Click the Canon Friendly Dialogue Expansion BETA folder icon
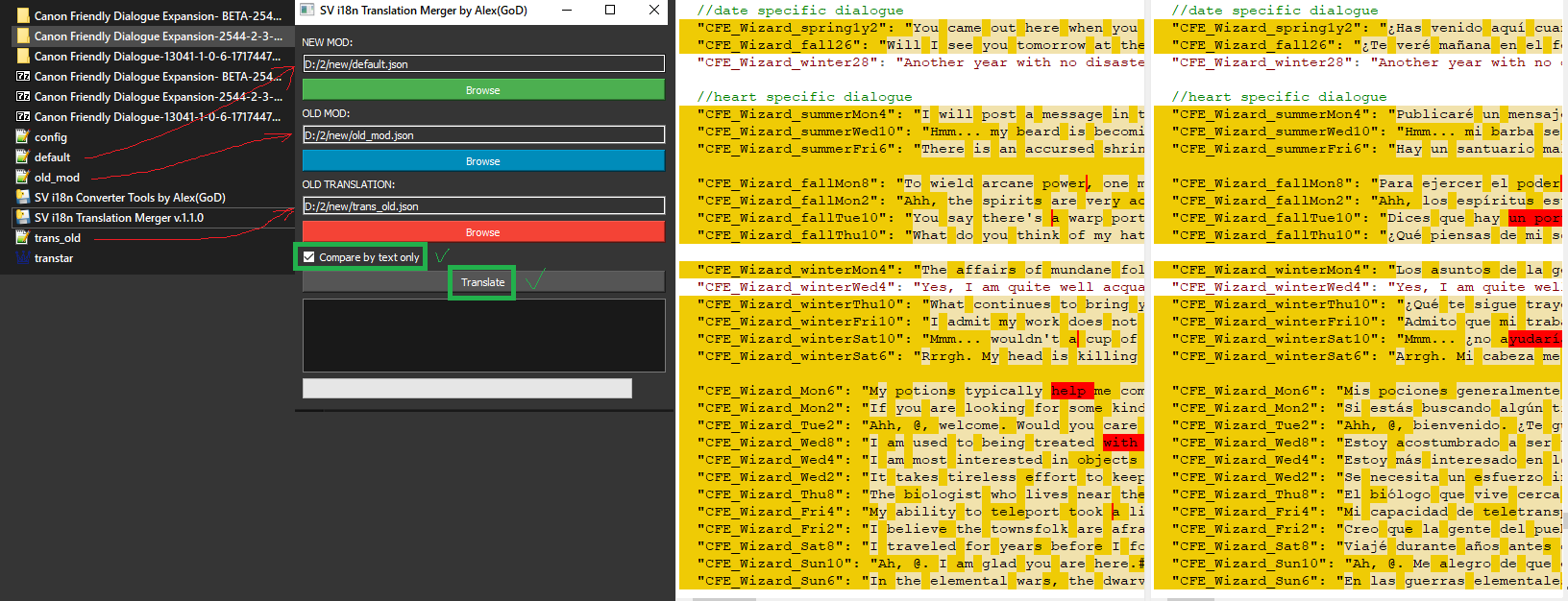The image size is (1568, 601). point(23,15)
